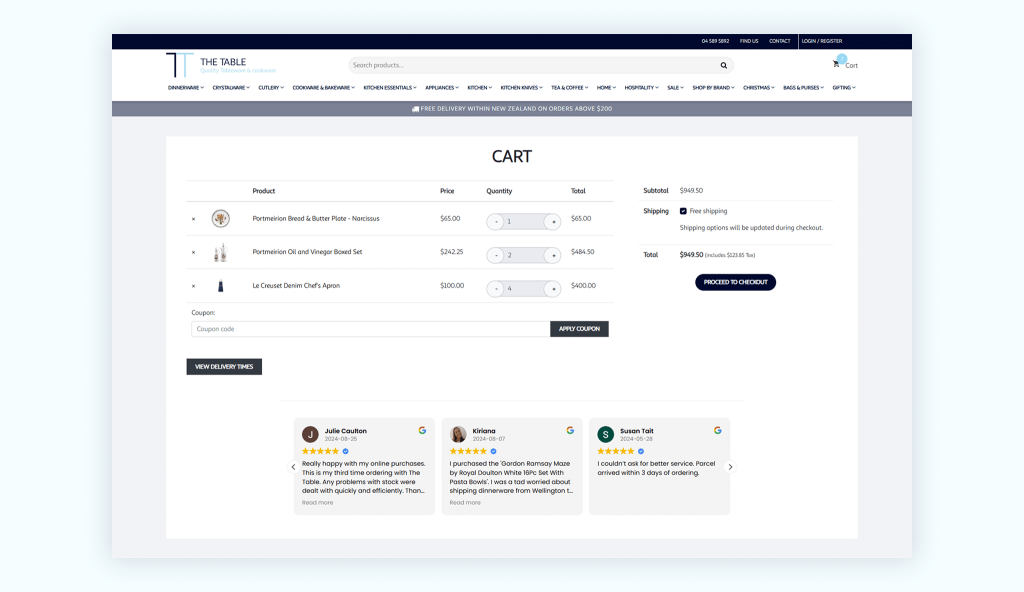Expand the Tea & Coffee menu
Image resolution: width=1024 pixels, height=592 pixels.
(569, 88)
